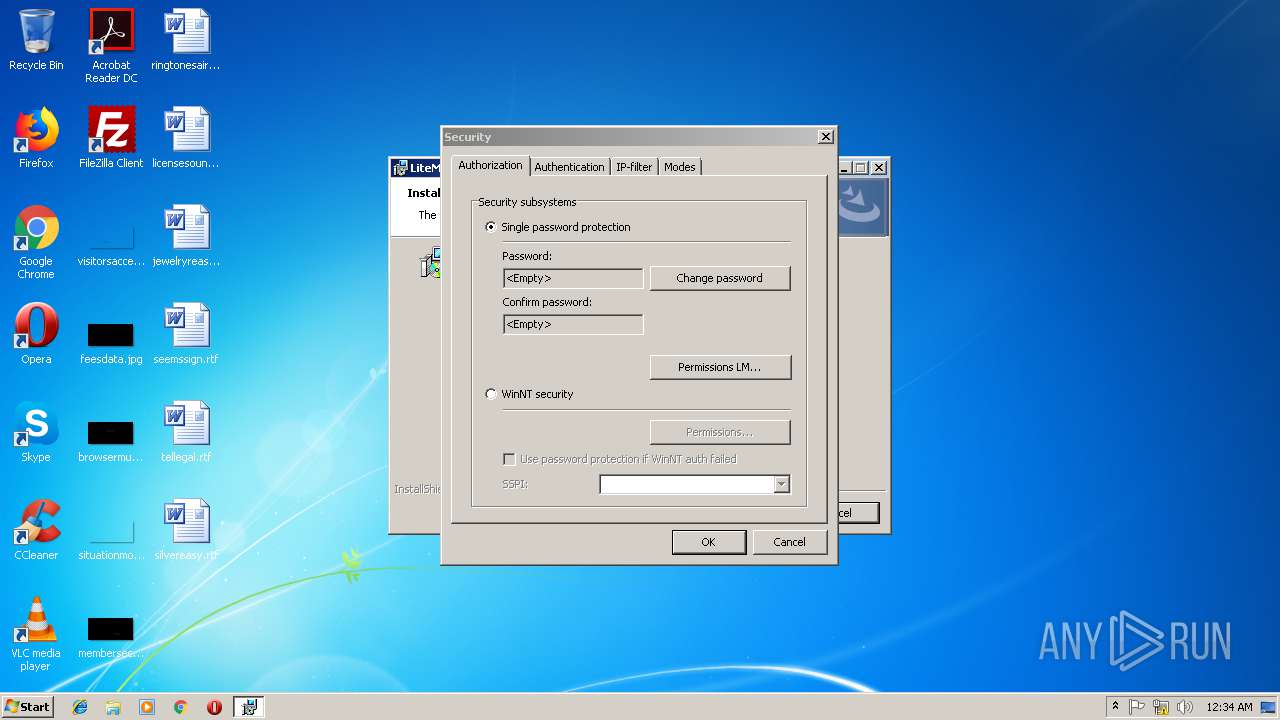Open the jewelryreas document icon
1280x720 pixels.
point(186,236)
